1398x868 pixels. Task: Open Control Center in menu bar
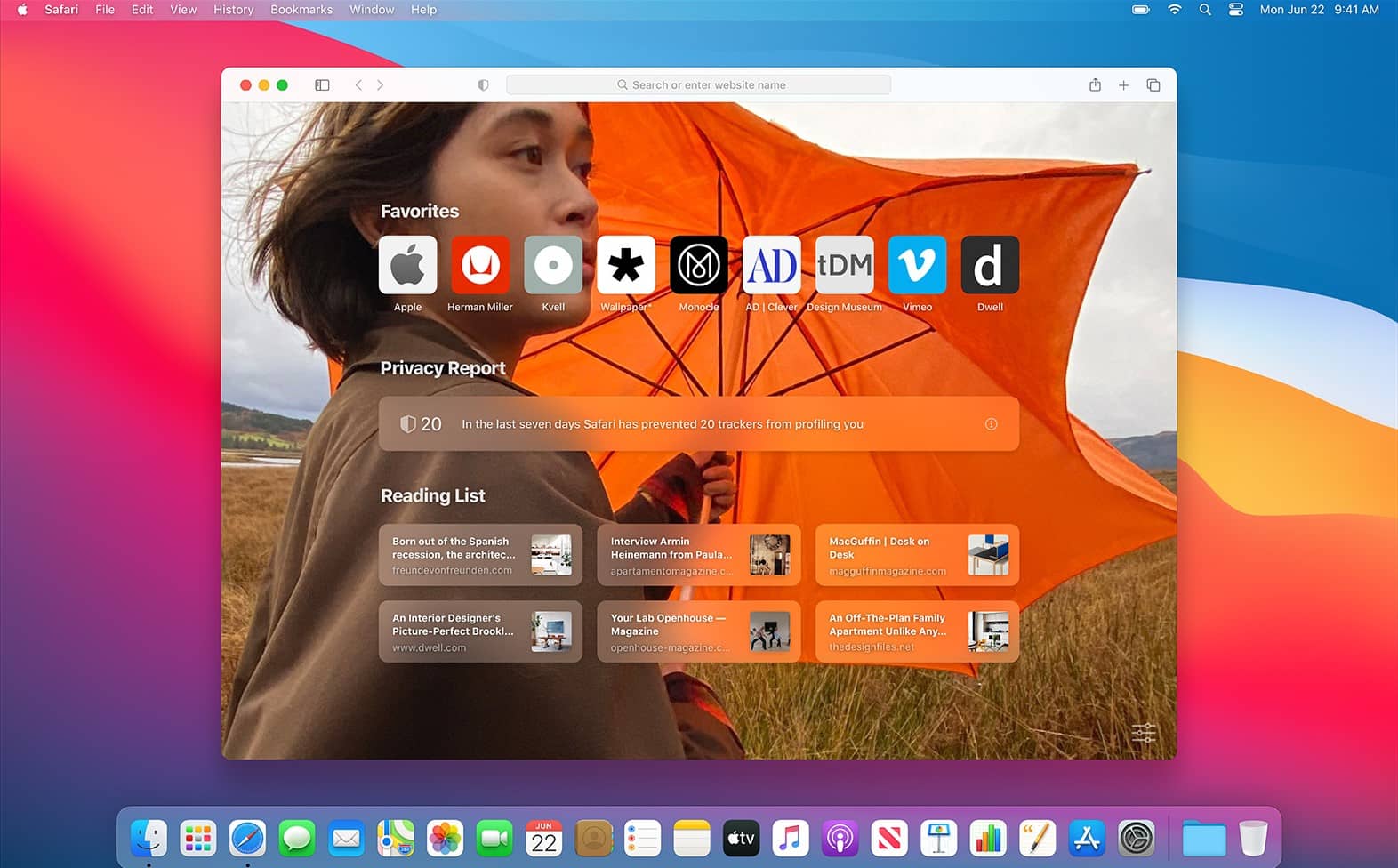(1235, 10)
